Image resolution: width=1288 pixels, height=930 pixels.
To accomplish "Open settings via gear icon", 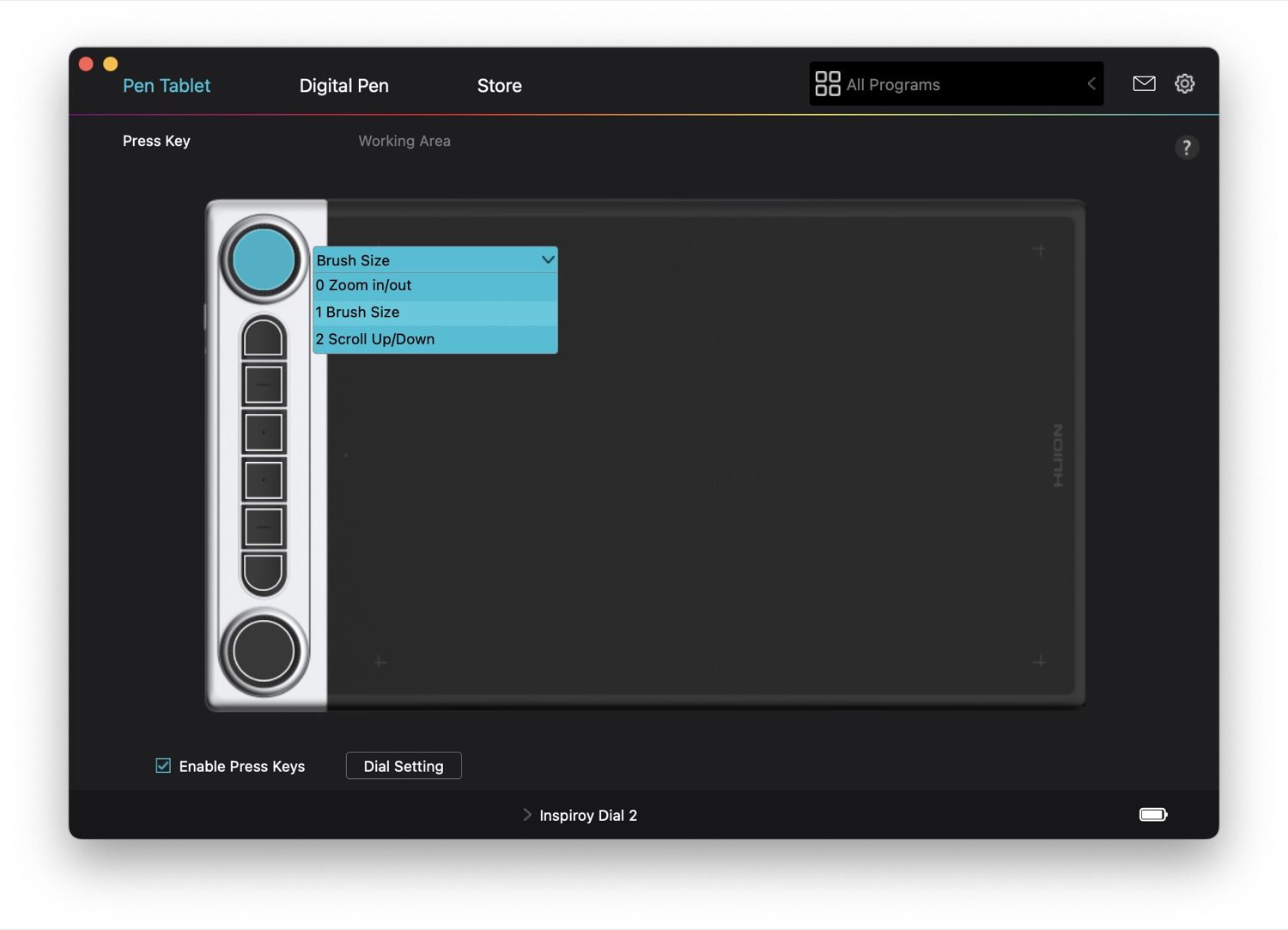I will tap(1184, 83).
